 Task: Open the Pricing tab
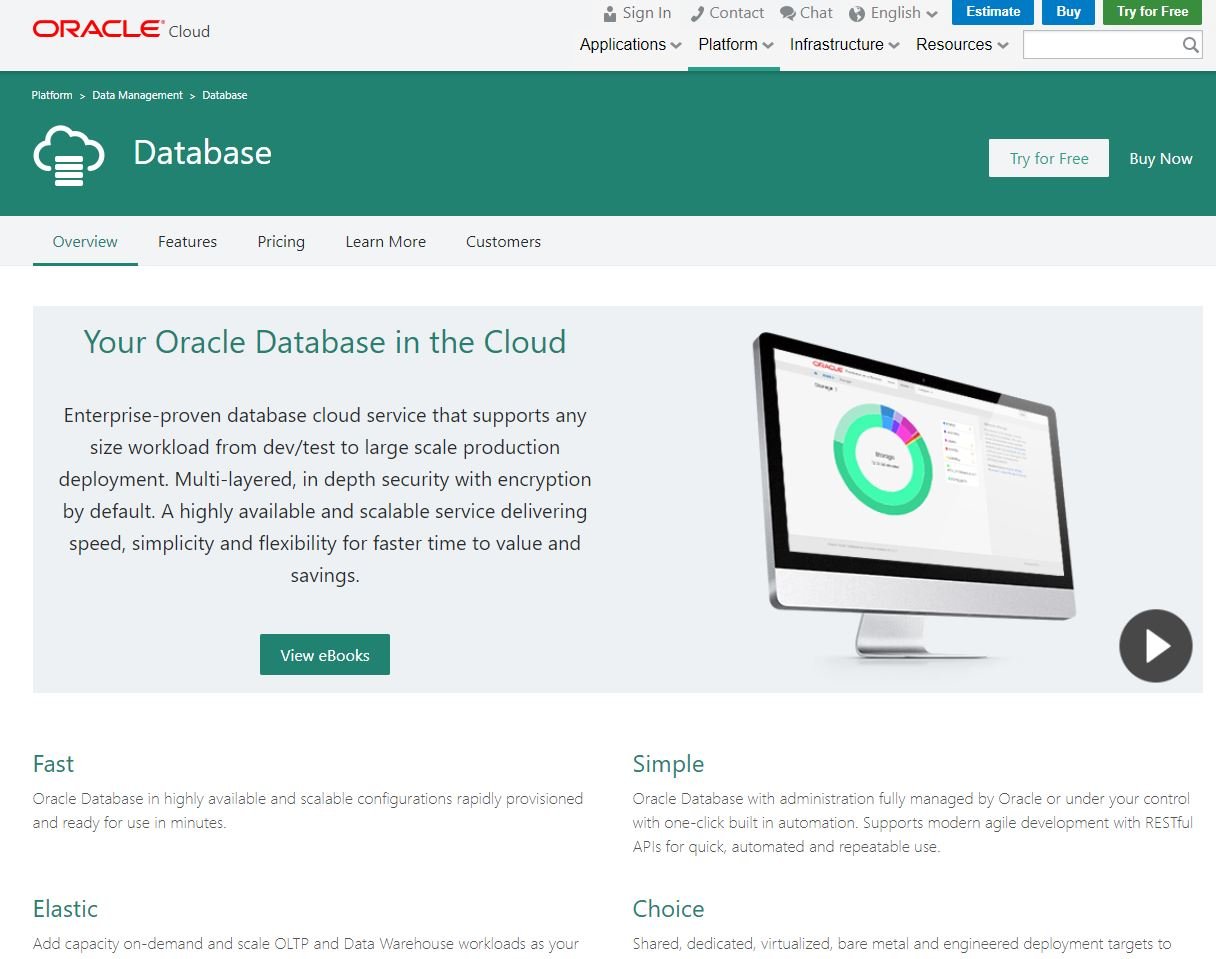(x=281, y=241)
